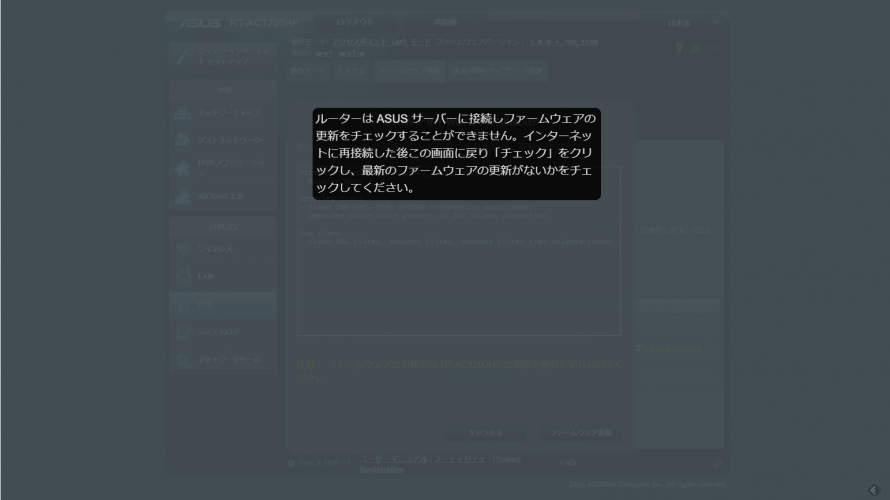This screenshot has width=890, height=500.
Task: Click the ファームウェア更新 button at bottom
Action: [x=580, y=433]
